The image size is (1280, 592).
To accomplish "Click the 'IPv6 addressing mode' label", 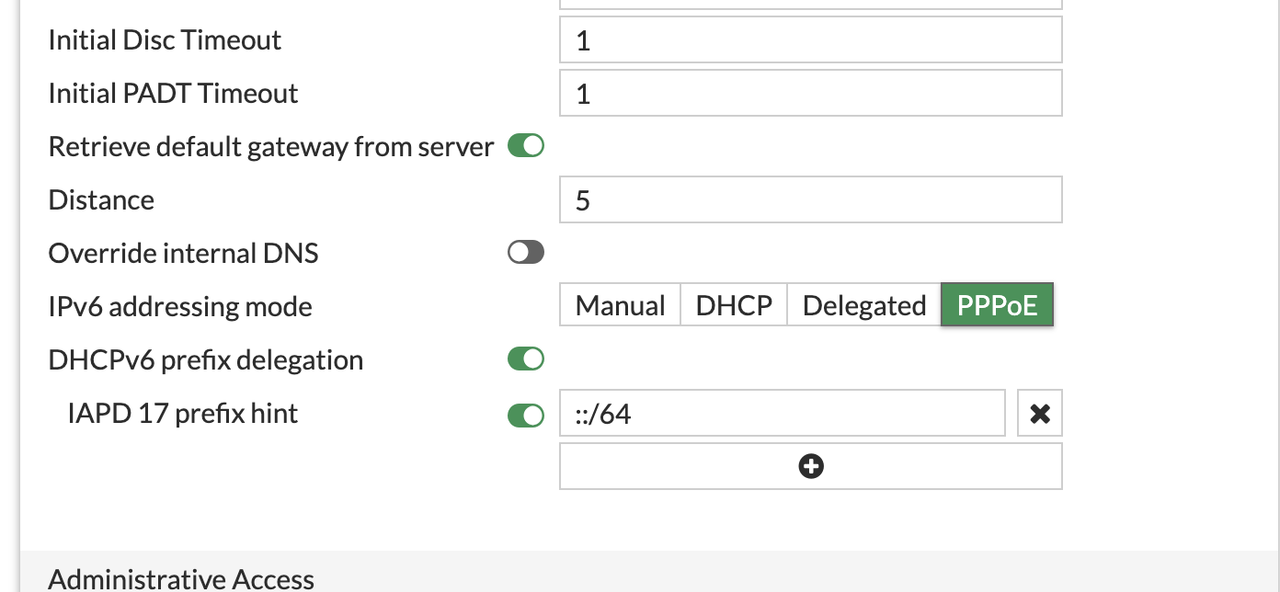I will pos(180,307).
